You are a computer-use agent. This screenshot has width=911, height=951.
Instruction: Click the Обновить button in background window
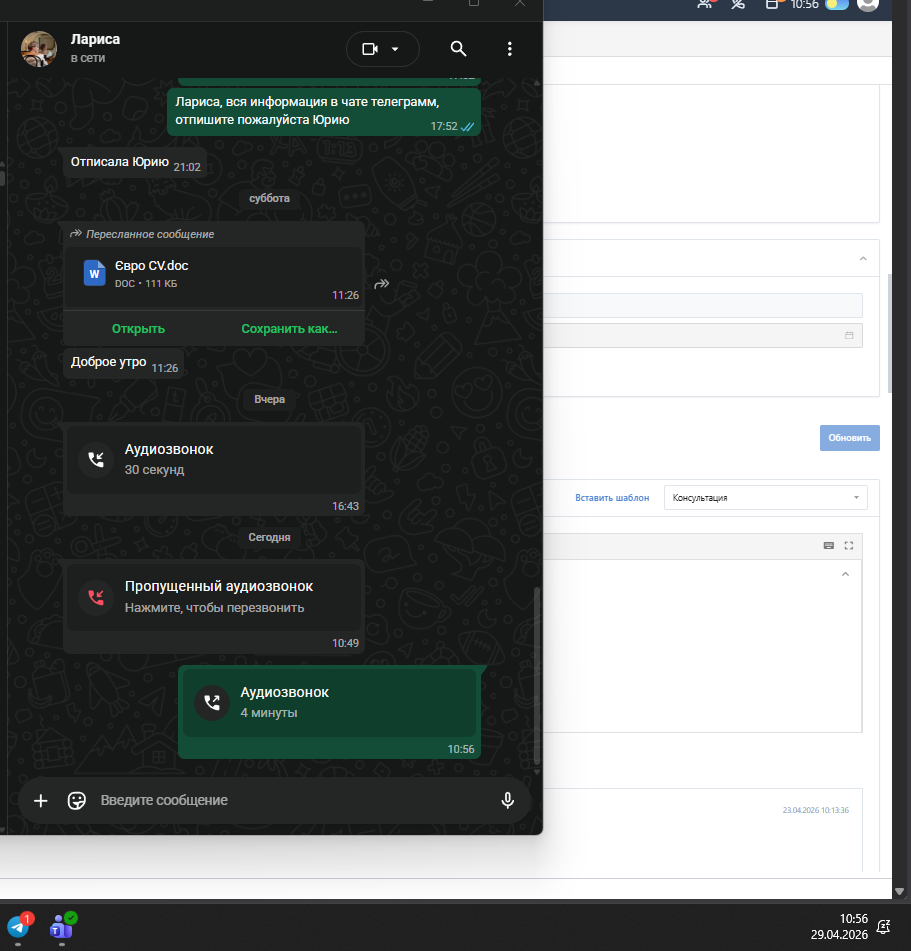pos(849,438)
